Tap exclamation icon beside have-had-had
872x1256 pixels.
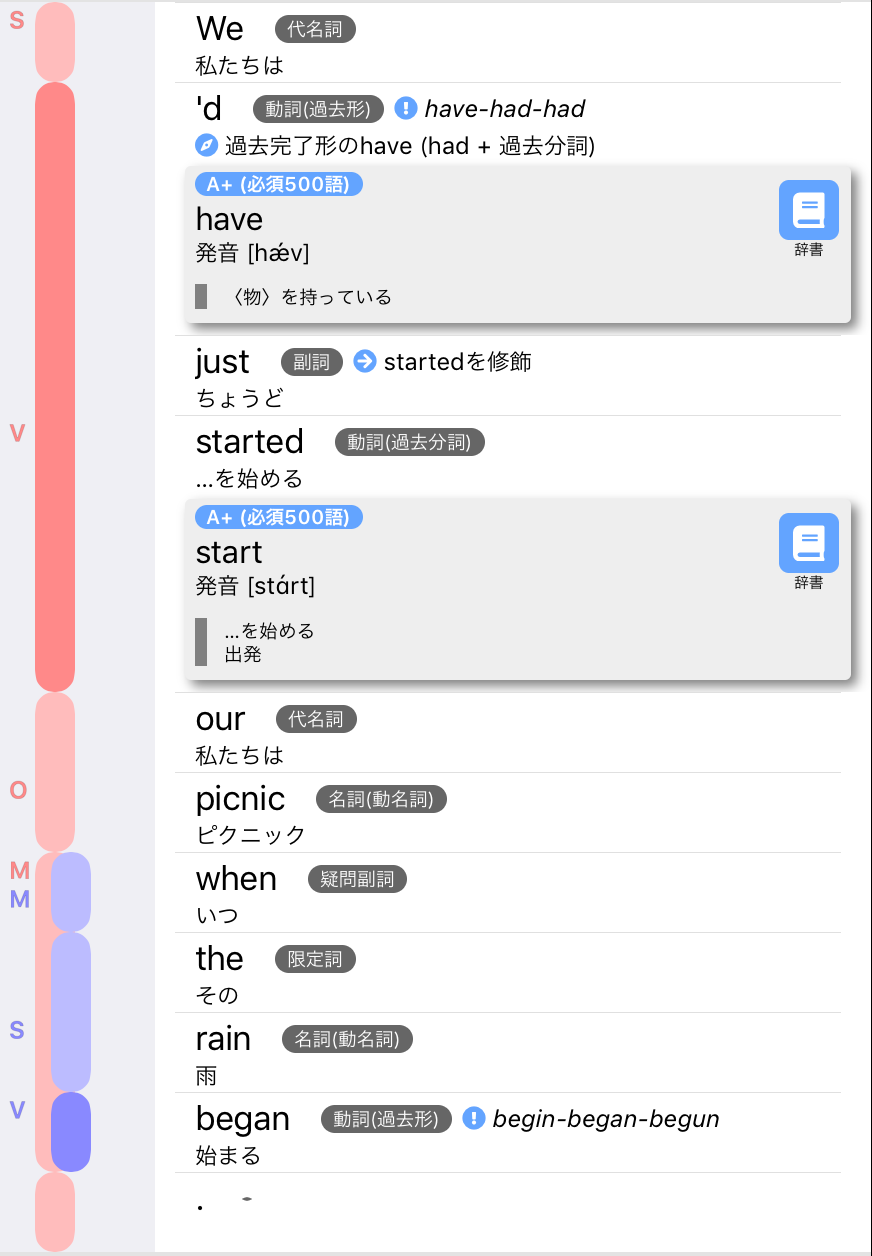click(x=405, y=108)
